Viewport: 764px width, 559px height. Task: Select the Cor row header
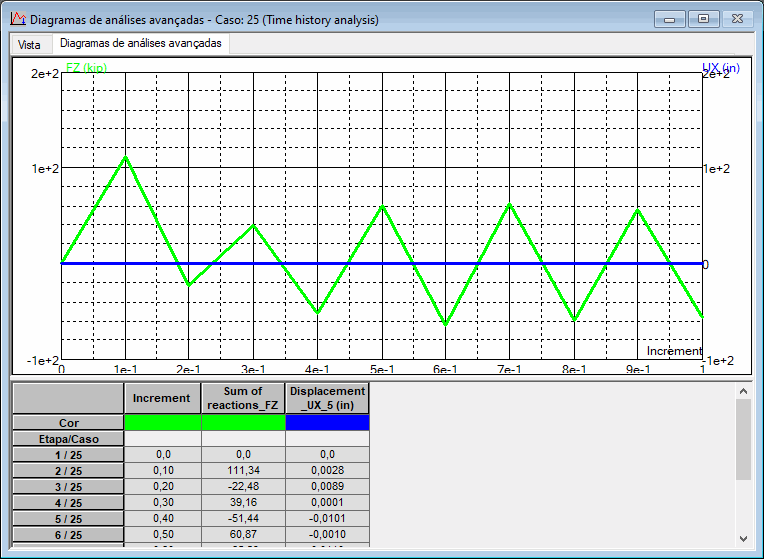(x=68, y=423)
